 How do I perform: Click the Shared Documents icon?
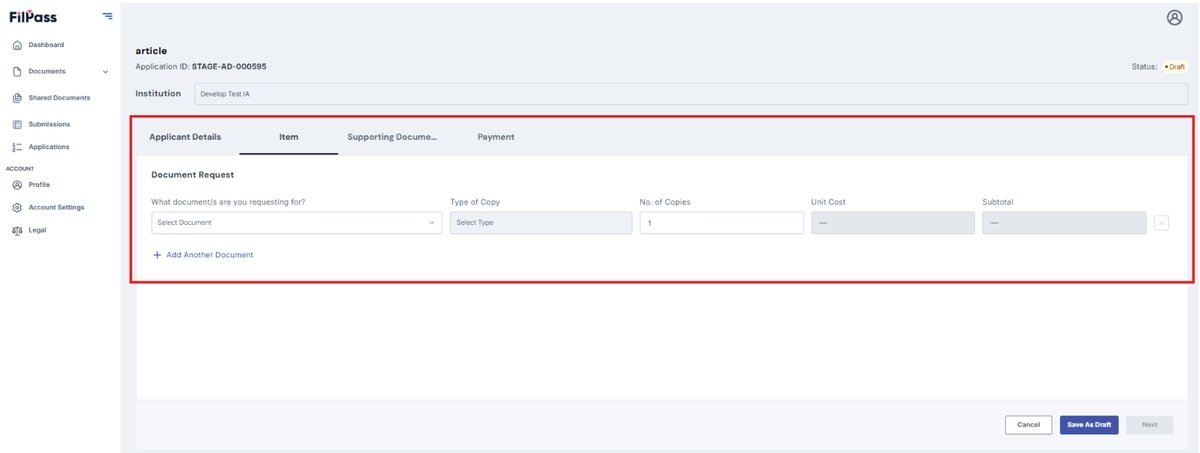(x=17, y=98)
